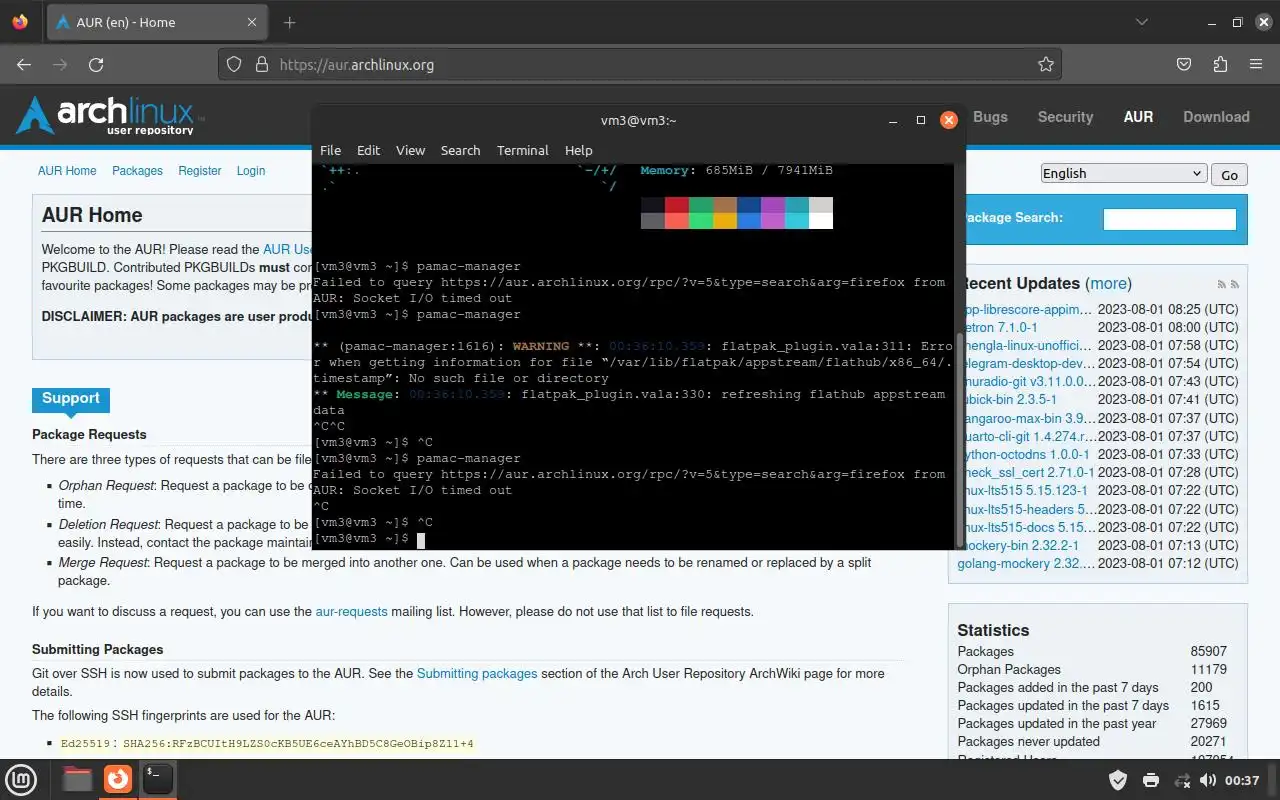
Task: Open the Bugs nav link
Action: 990,117
